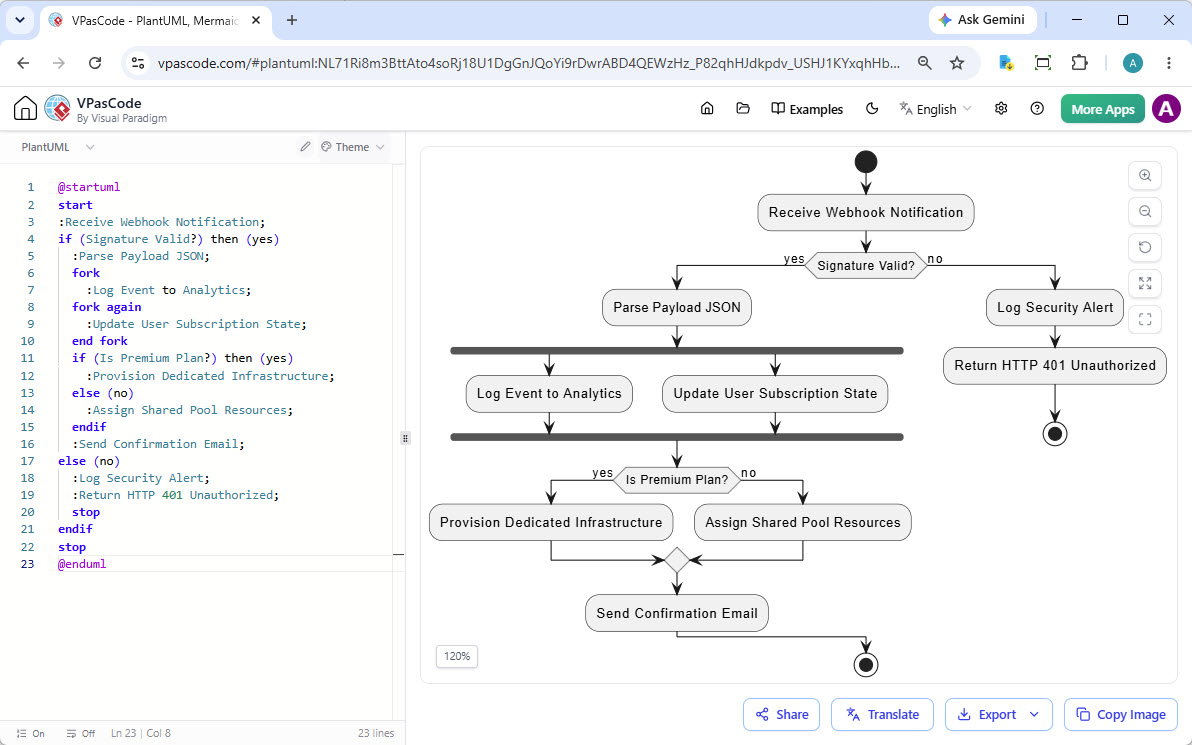Screen dimensions: 1192x745
Task: Zoom out of the diagram preview
Action: coord(1145,211)
